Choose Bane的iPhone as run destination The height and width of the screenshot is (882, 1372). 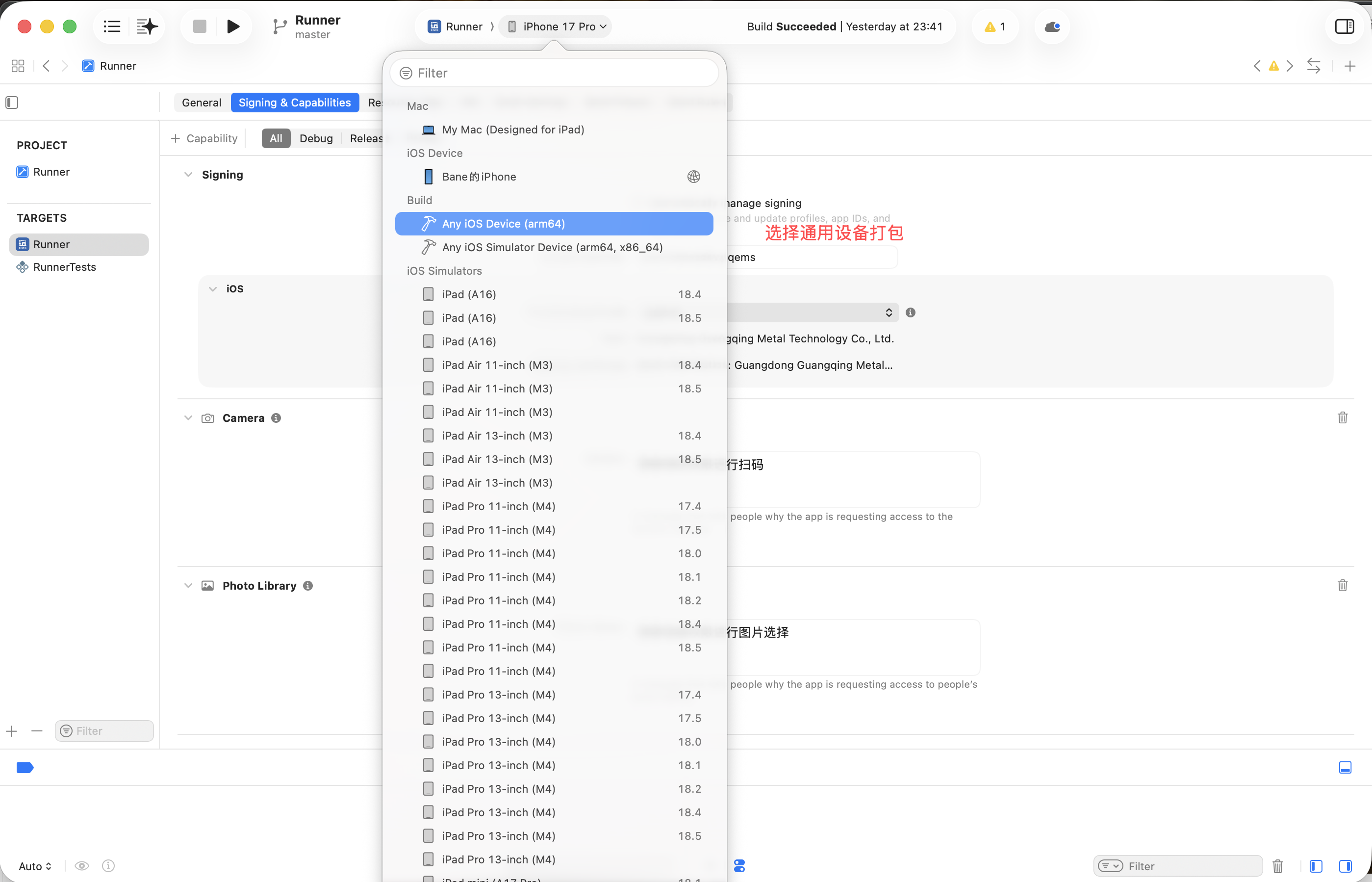(x=479, y=177)
